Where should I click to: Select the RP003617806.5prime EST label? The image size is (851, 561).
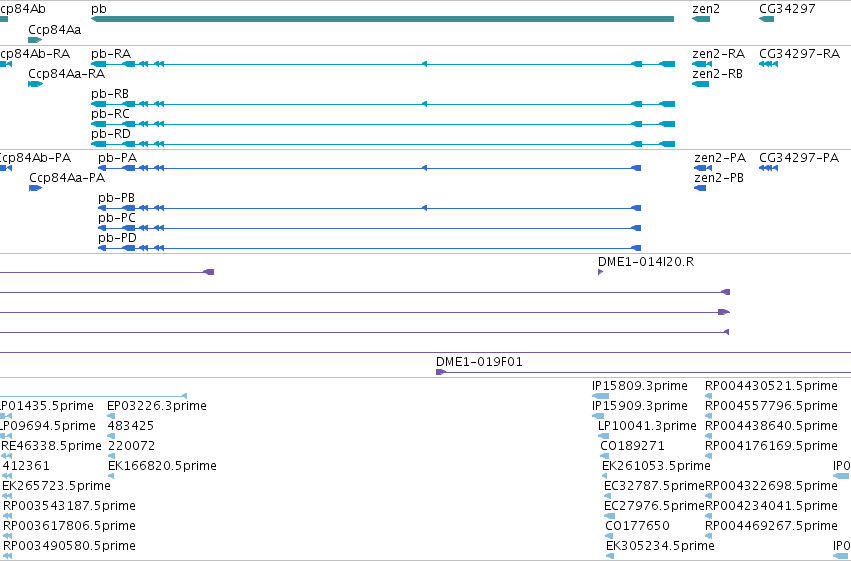pos(69,526)
